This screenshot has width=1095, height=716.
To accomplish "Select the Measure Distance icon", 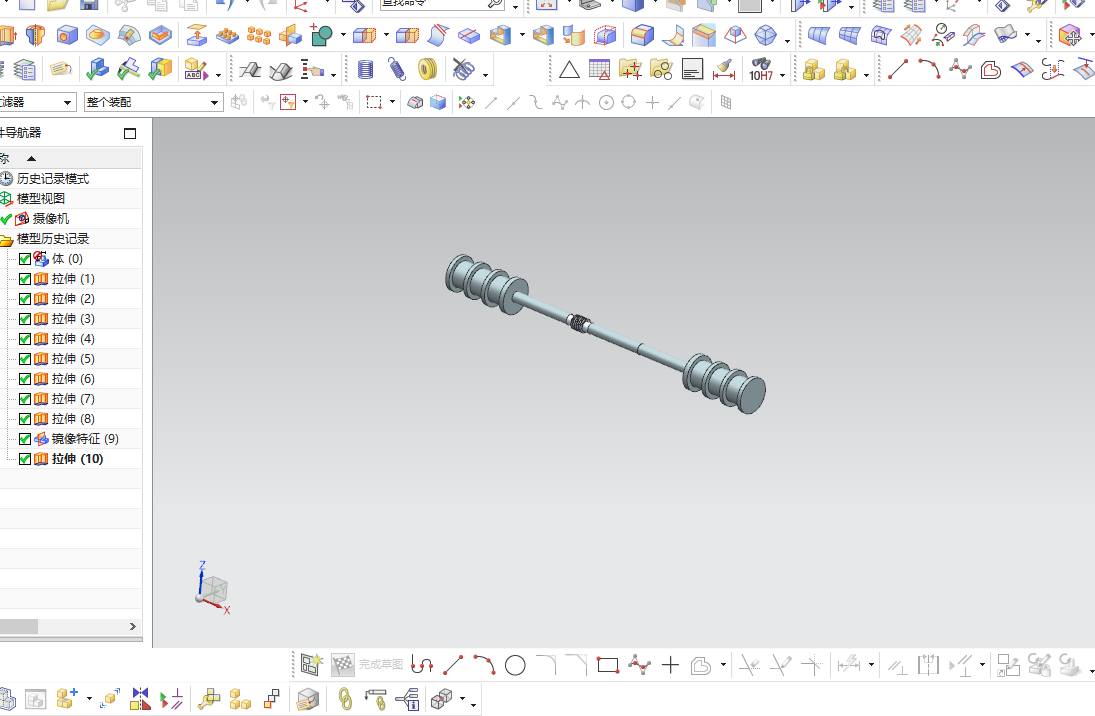I will [x=723, y=69].
